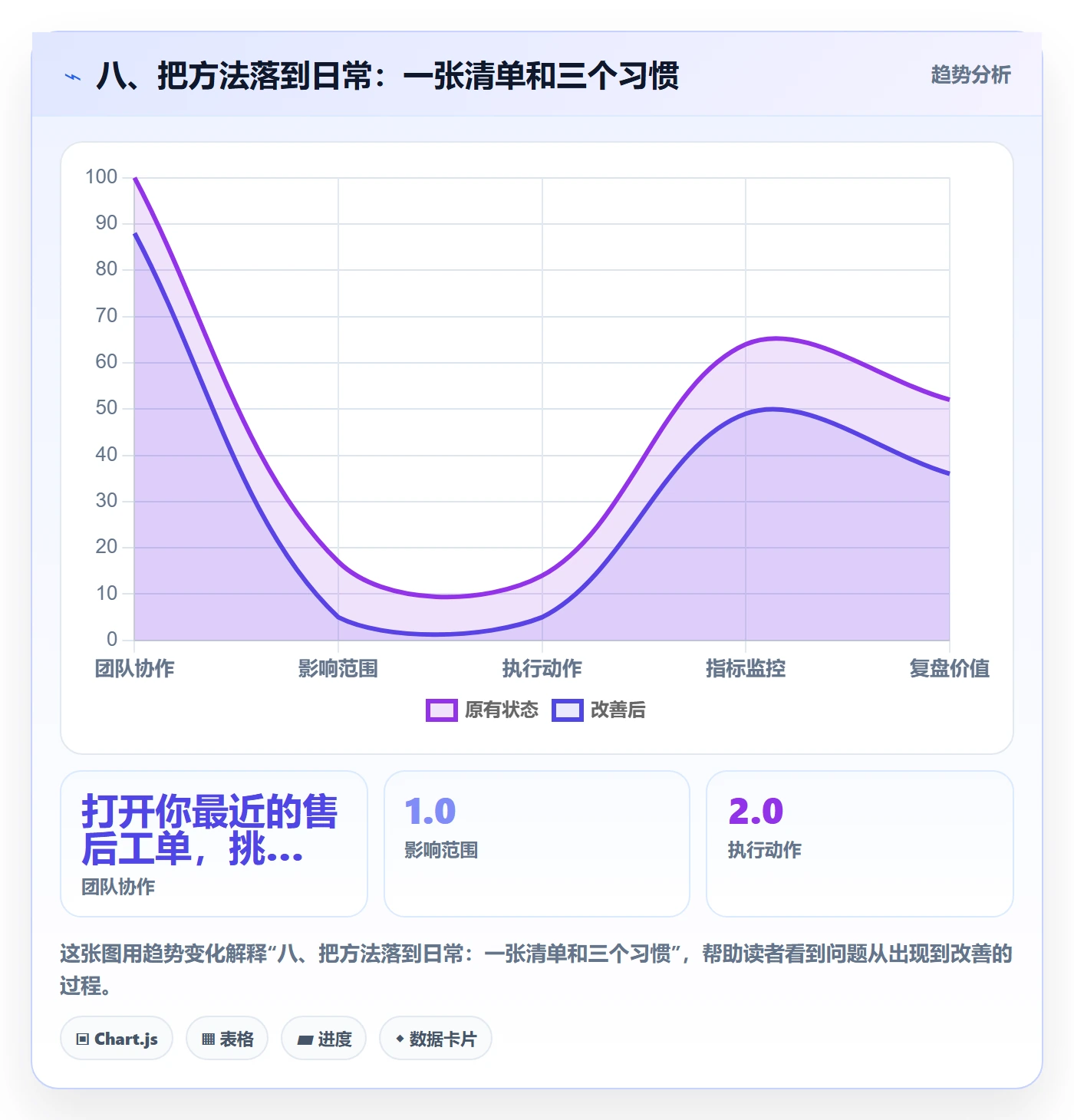Choose the 数据卡片 tag chip
This screenshot has height=1120, width=1074.
pyautogui.click(x=436, y=1039)
